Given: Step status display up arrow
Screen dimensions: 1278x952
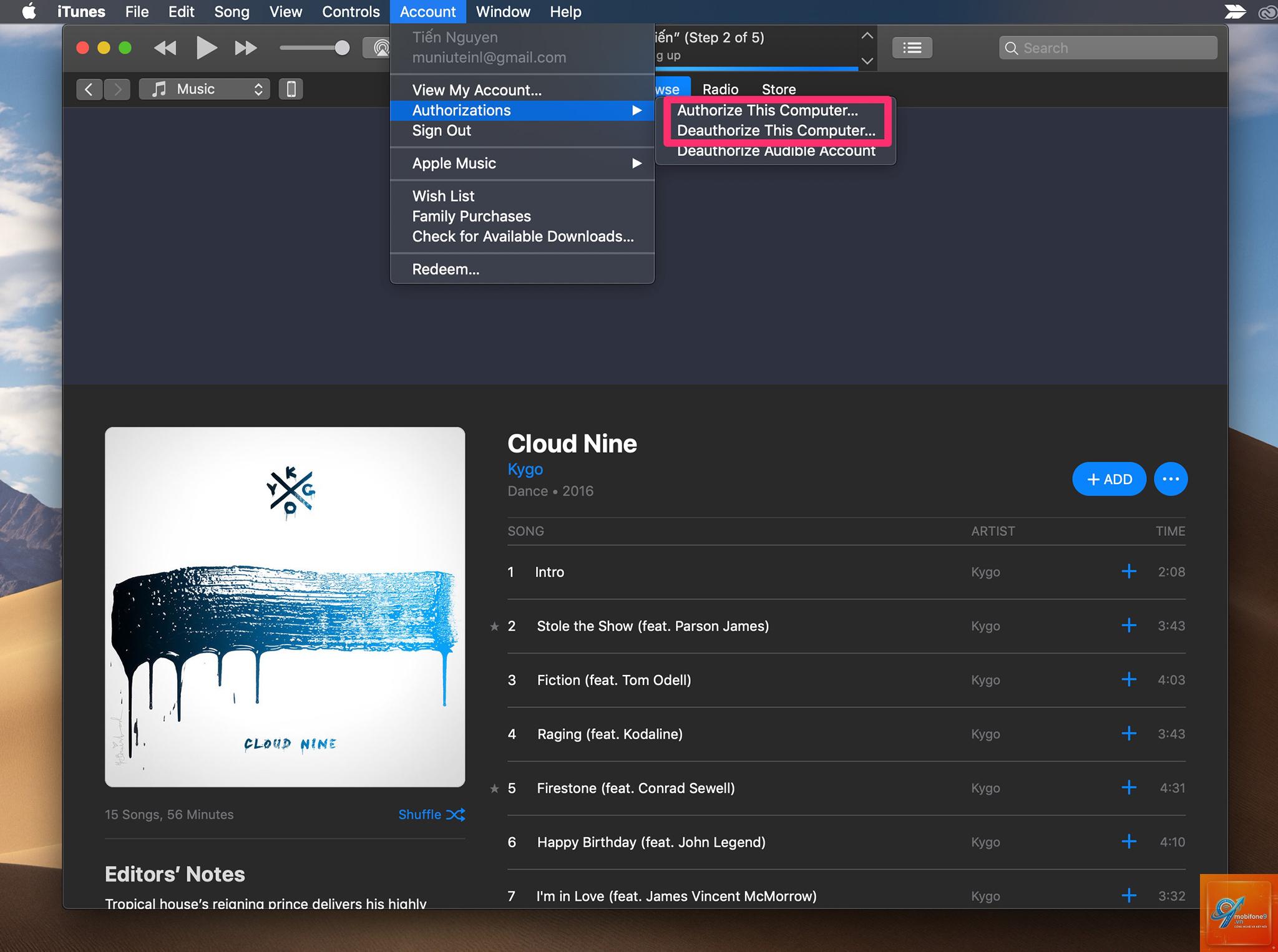Looking at the screenshot, I should point(867,36).
